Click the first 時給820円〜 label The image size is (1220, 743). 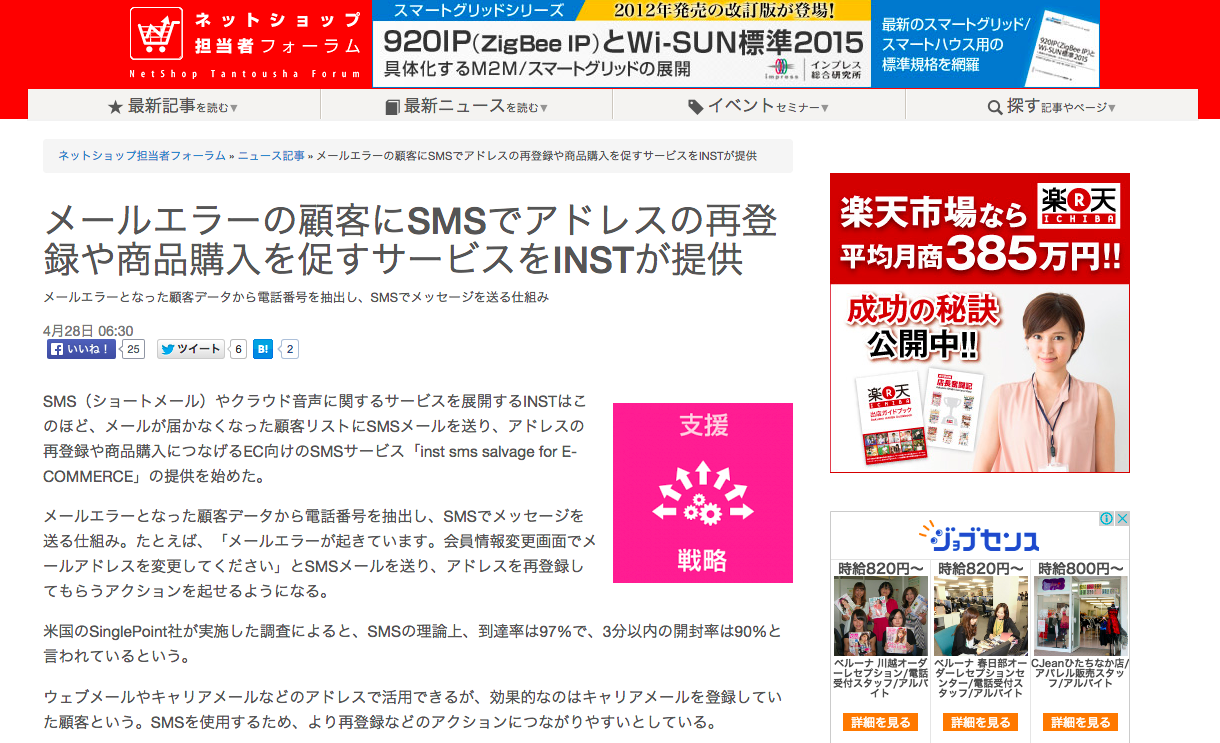point(881,567)
